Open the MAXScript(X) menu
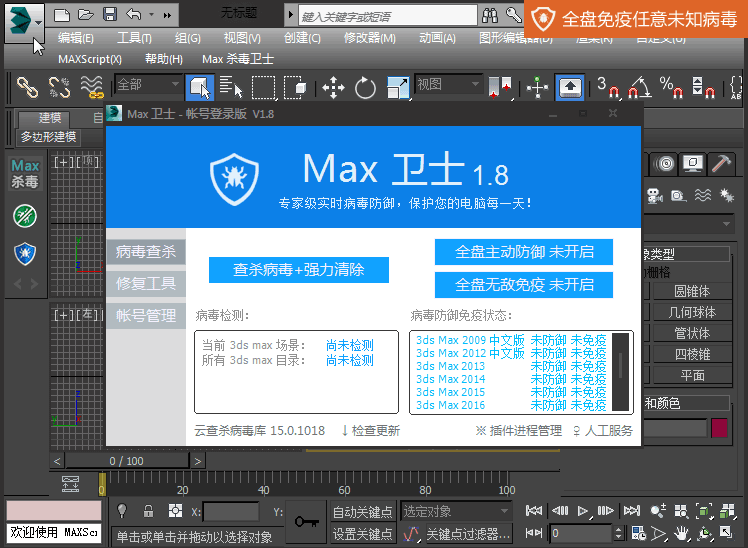This screenshot has width=748, height=548. pos(90,59)
